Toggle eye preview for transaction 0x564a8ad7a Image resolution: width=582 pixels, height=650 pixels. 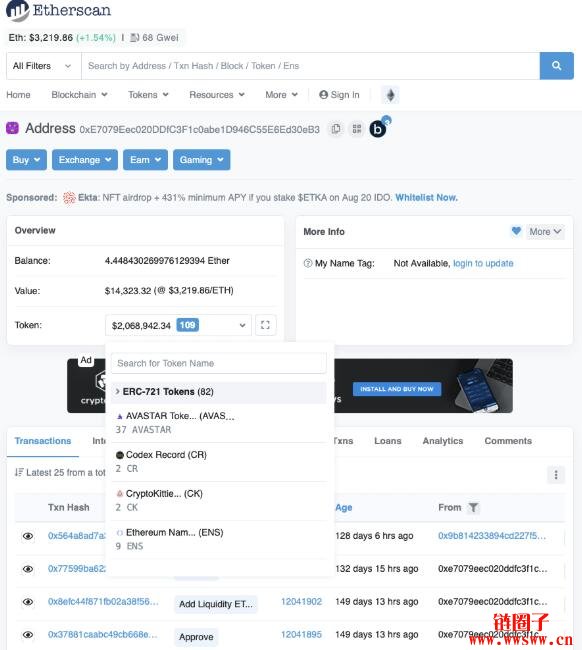pos(28,536)
